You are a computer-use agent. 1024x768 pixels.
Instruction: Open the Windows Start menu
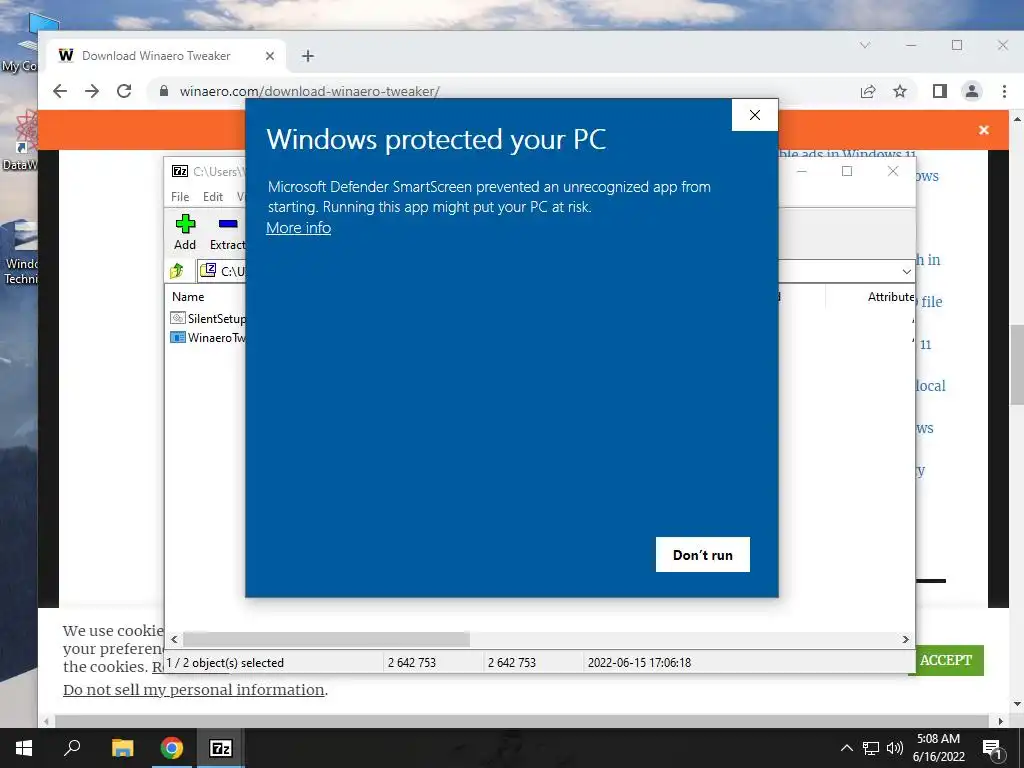(x=24, y=748)
